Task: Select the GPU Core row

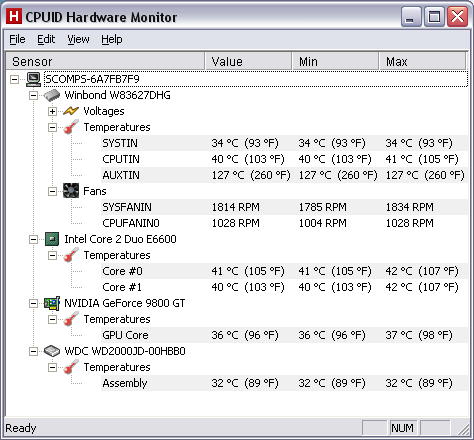Action: [284, 335]
